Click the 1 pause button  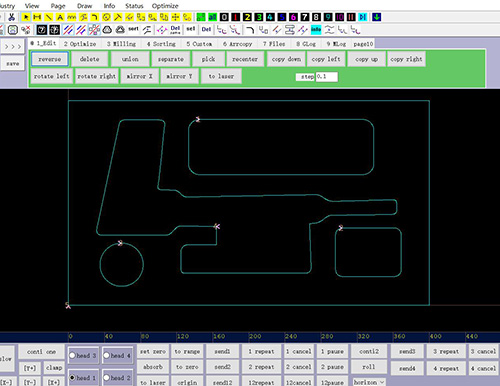(332, 351)
